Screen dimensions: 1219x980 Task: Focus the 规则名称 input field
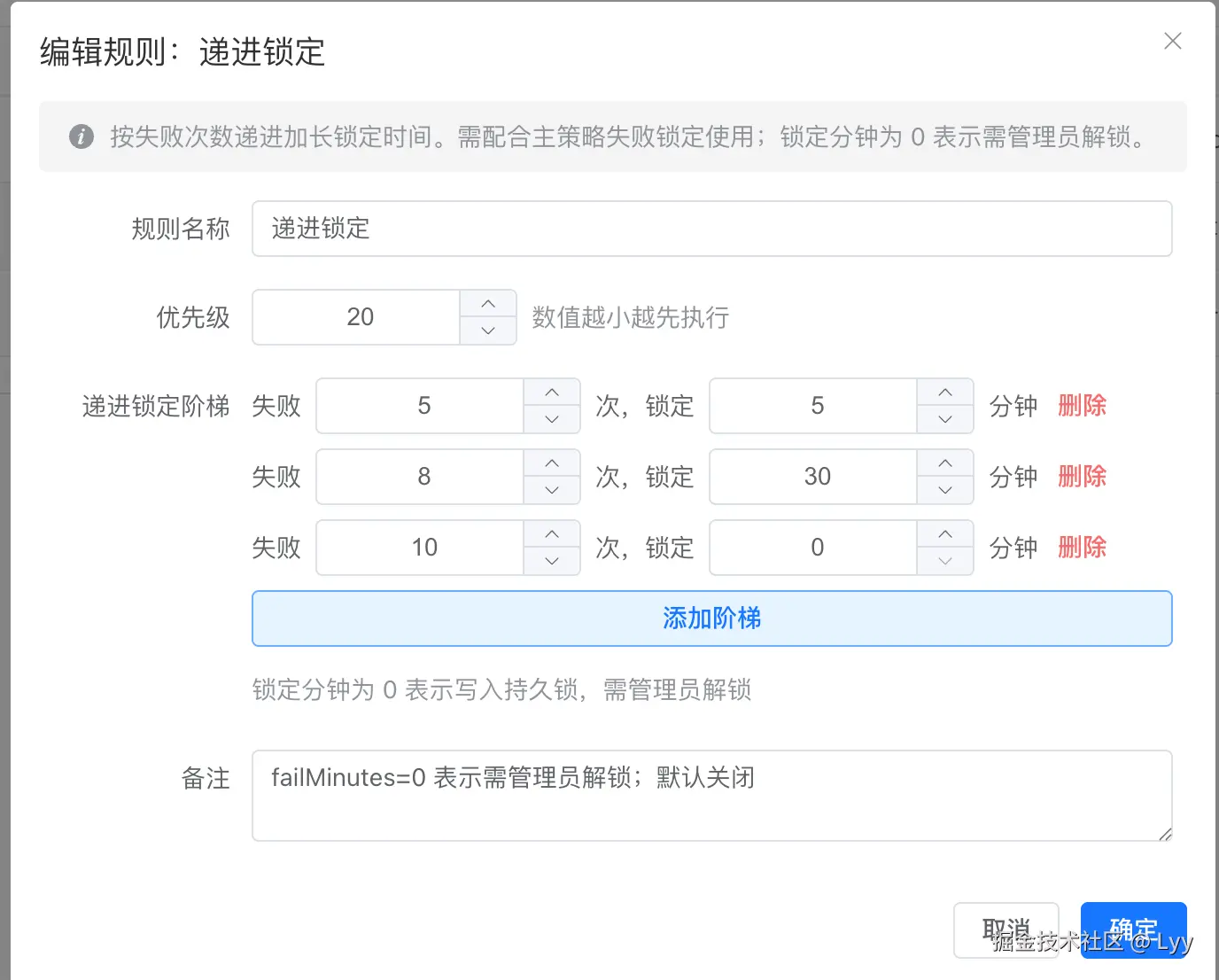pyautogui.click(x=712, y=229)
